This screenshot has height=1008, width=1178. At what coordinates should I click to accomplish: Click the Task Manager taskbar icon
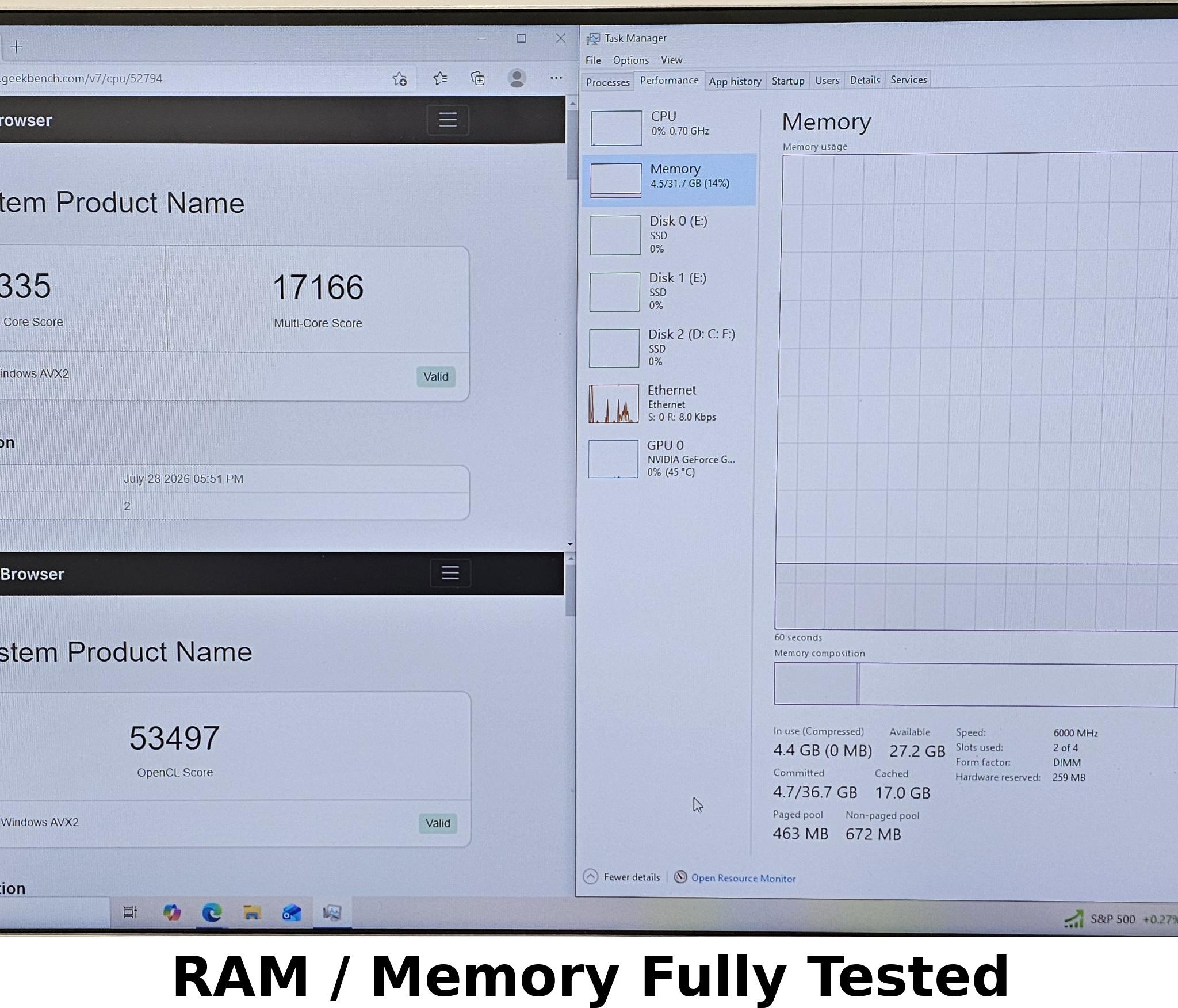[332, 912]
